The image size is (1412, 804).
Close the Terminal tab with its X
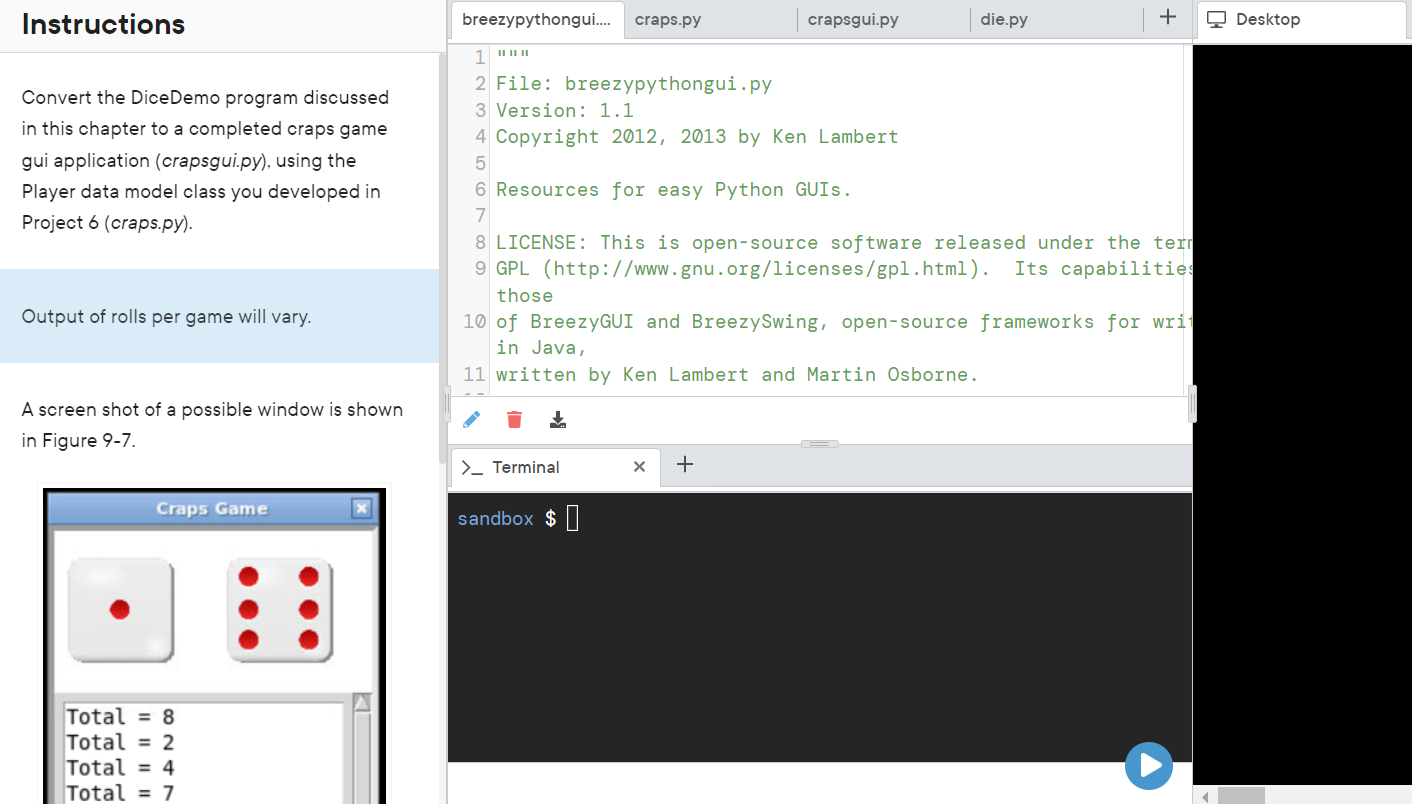[x=639, y=466]
